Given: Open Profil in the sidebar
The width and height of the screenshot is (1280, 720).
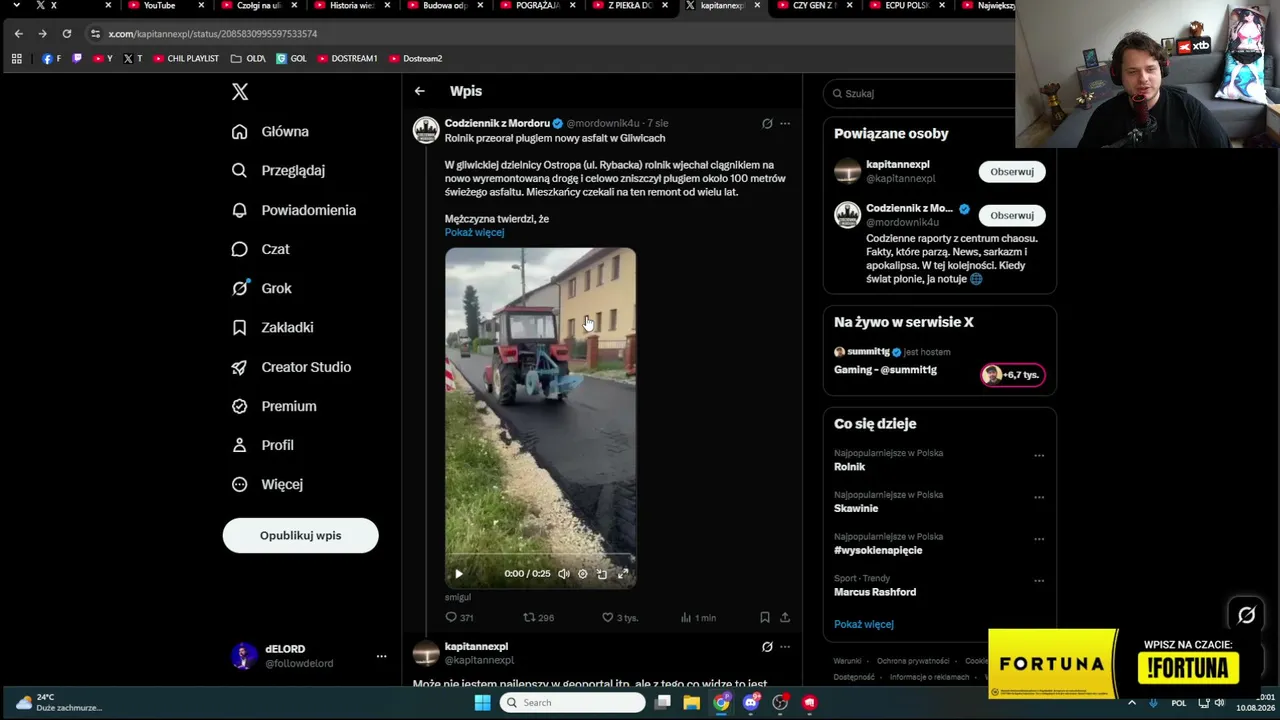Looking at the screenshot, I should [x=262, y=445].
